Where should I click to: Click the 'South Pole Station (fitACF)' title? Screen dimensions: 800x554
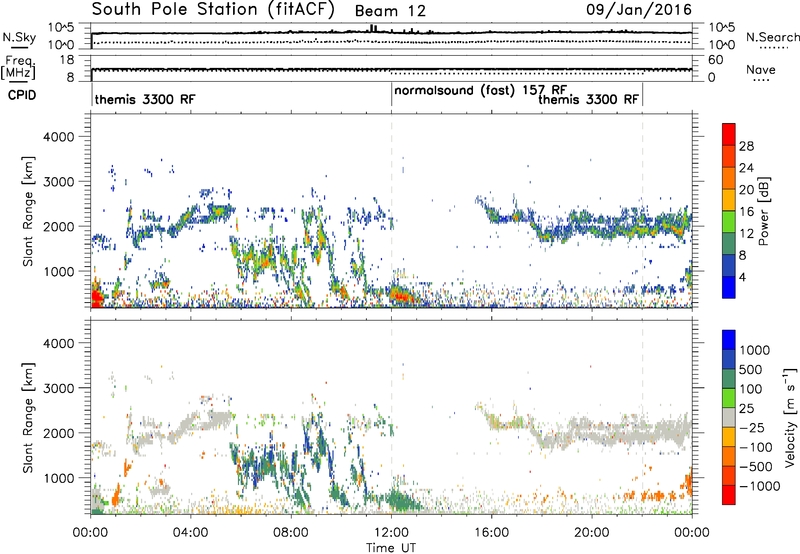click(x=213, y=10)
